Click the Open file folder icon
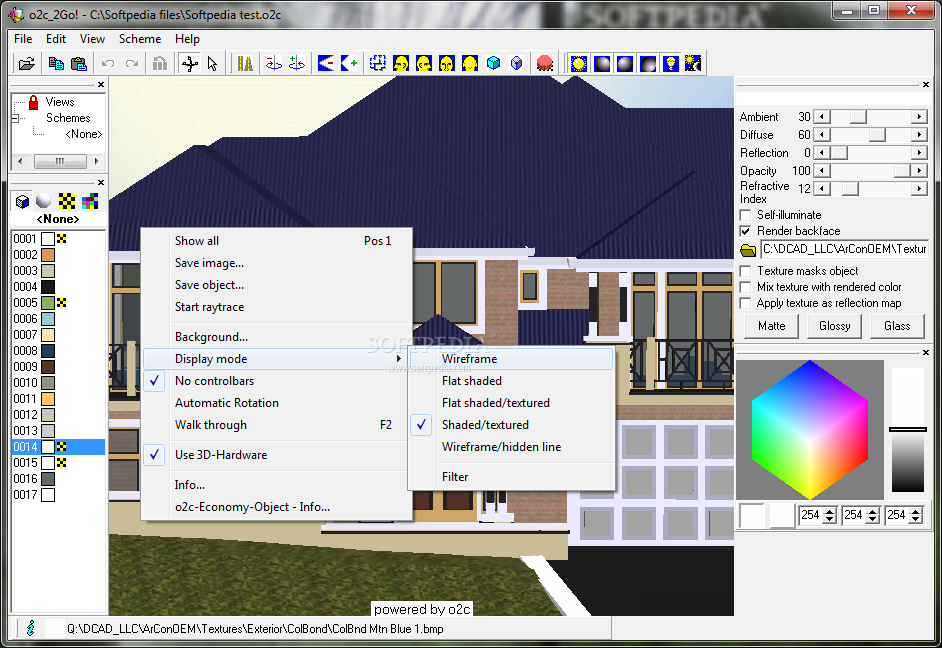Viewport: 942px width, 648px height. coord(26,63)
